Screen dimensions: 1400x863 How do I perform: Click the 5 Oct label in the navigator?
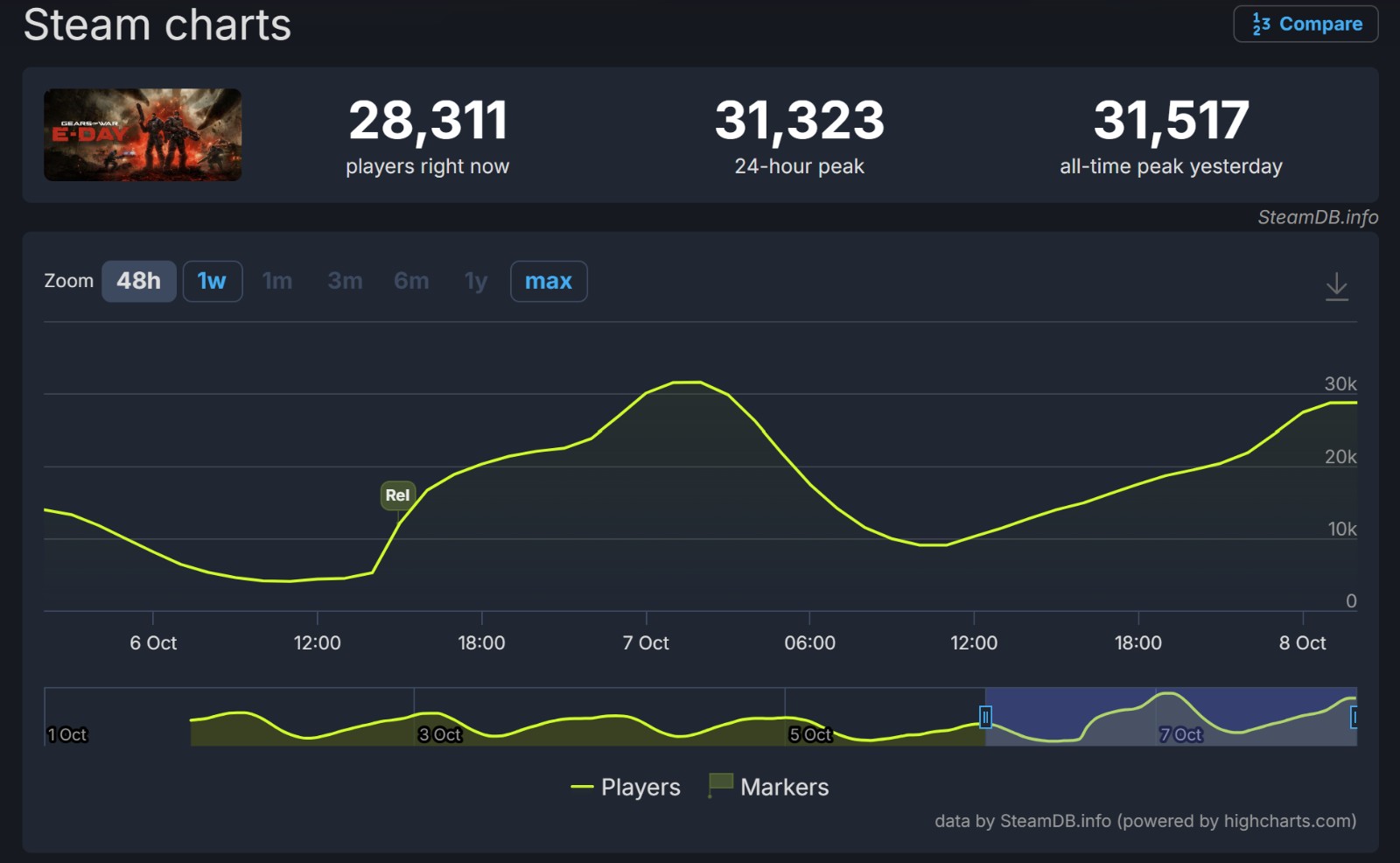[810, 734]
